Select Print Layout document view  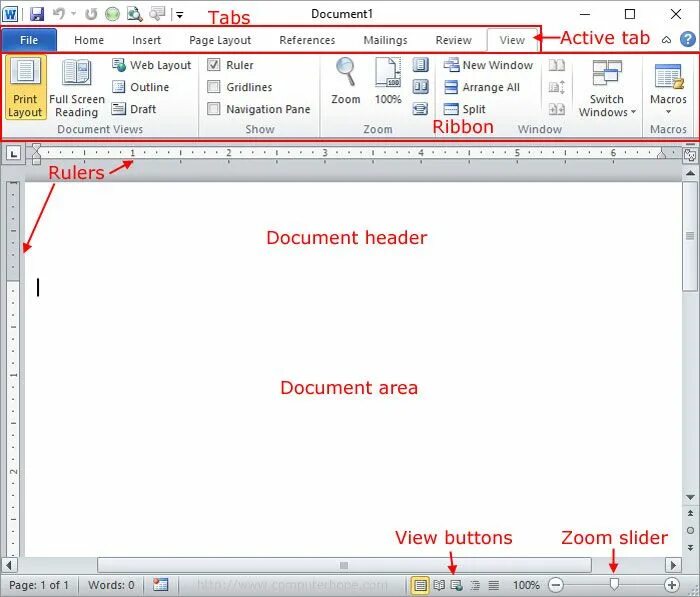[x=25, y=88]
